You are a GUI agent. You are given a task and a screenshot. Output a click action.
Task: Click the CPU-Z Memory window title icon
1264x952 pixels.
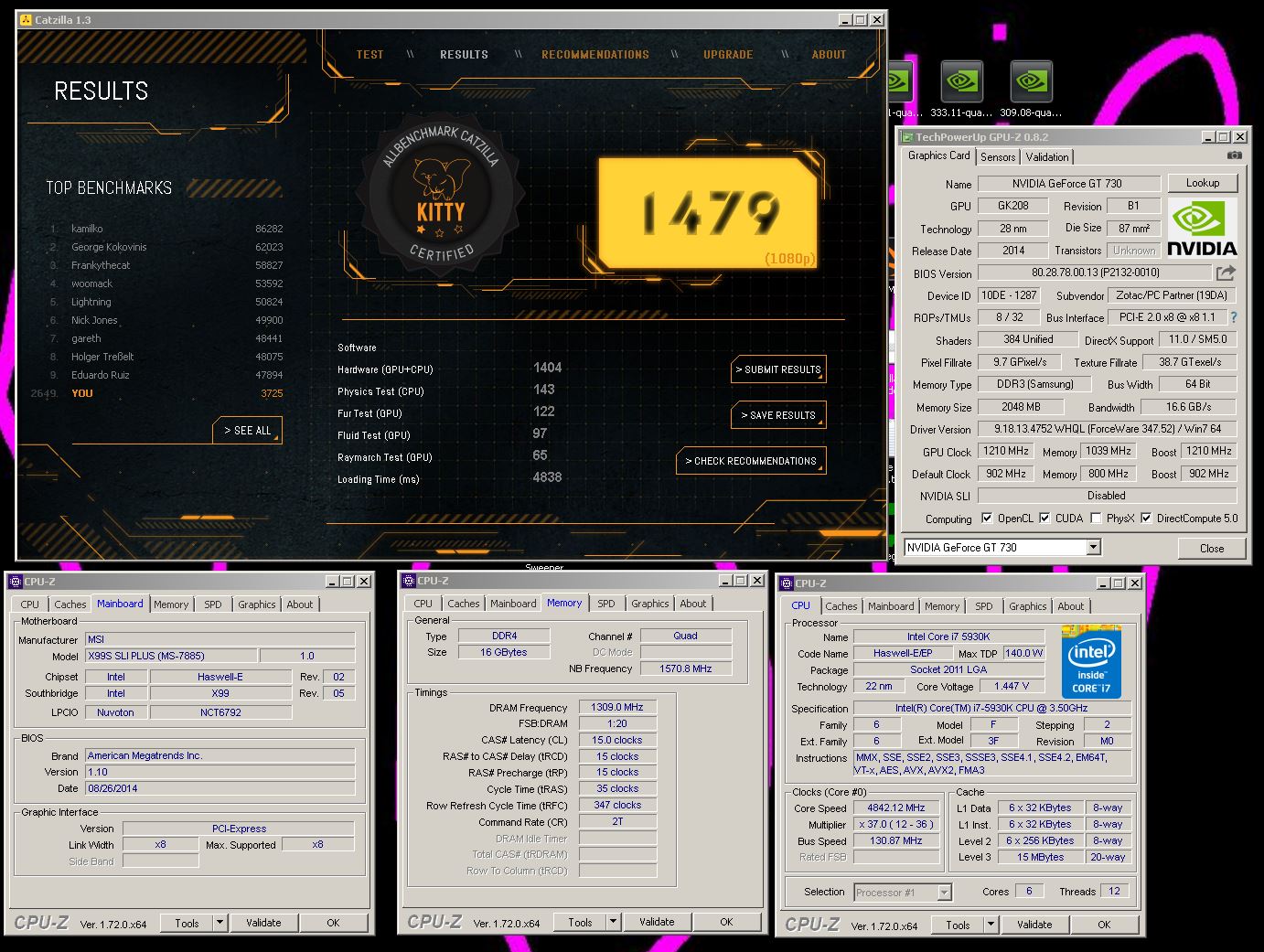(x=409, y=581)
